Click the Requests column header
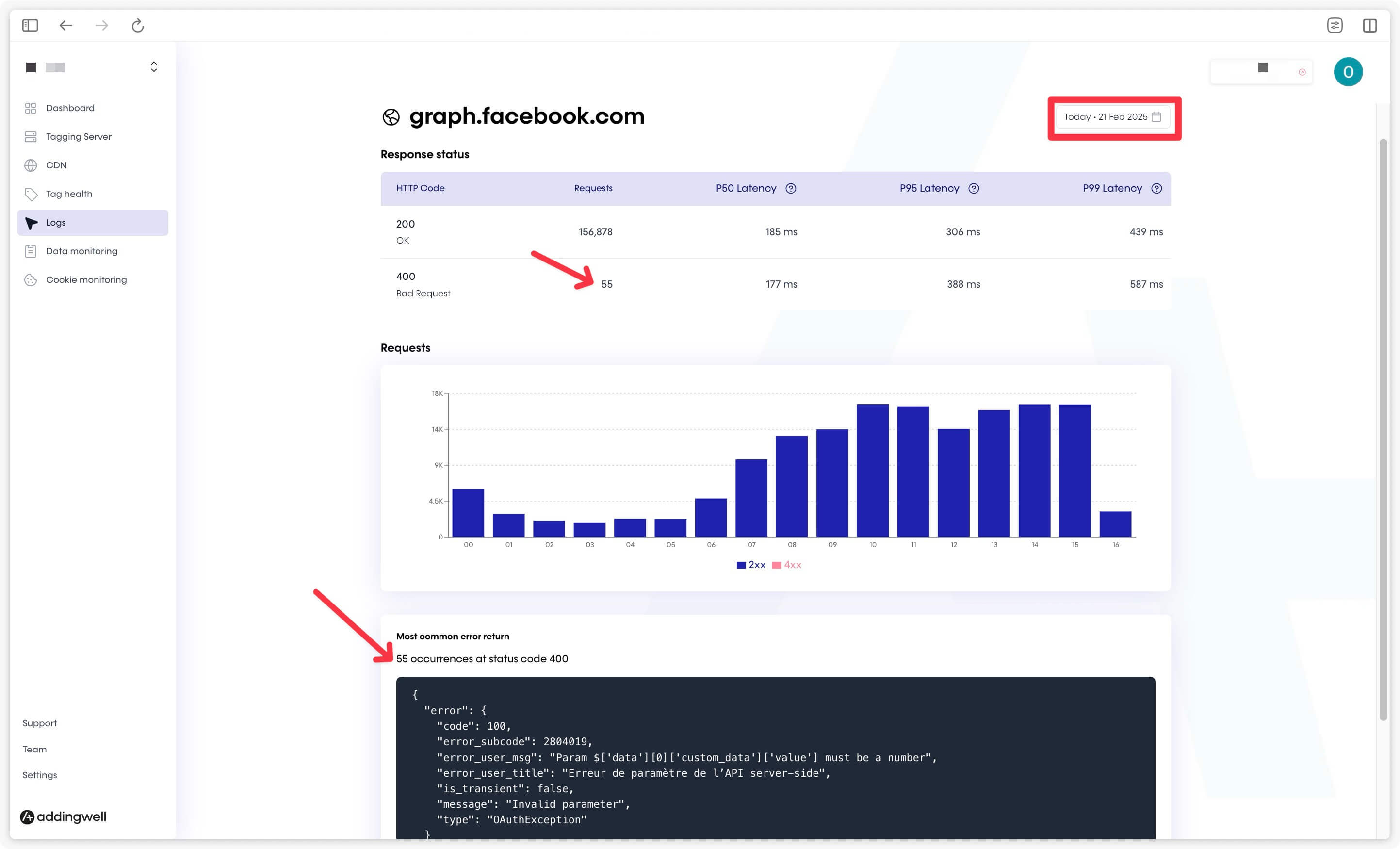The width and height of the screenshot is (1400, 849). pos(593,188)
